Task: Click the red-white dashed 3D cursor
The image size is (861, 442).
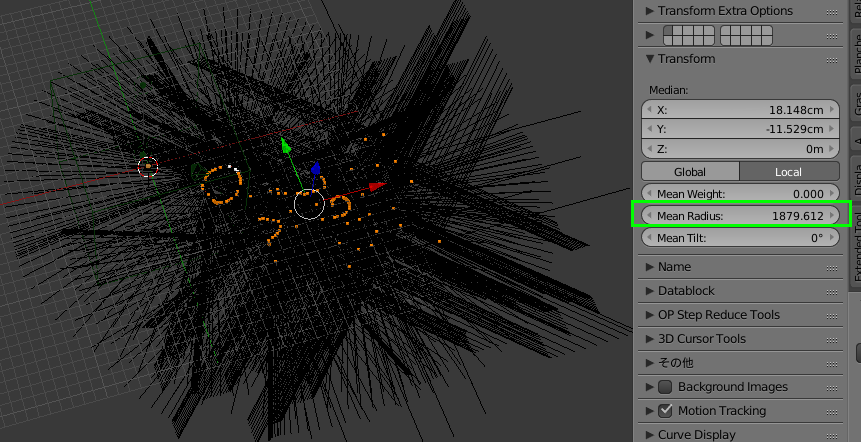Action: (x=148, y=166)
